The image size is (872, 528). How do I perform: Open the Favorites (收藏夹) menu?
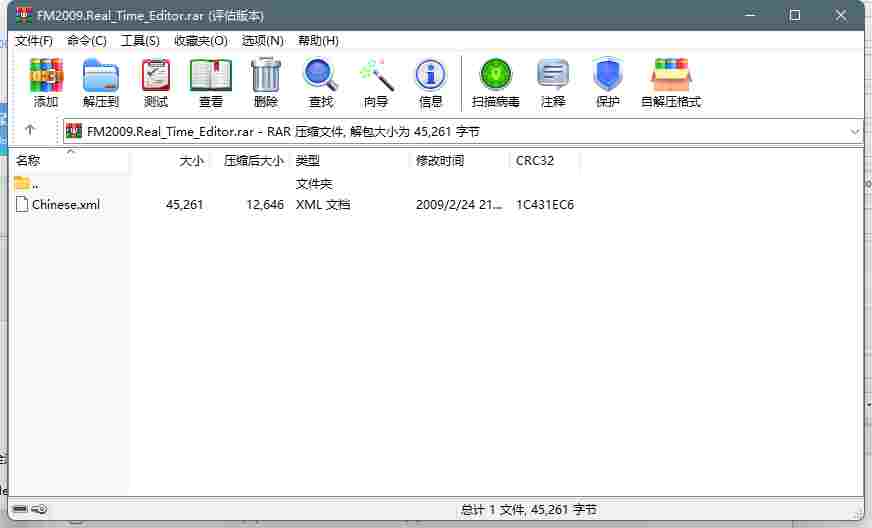click(201, 41)
